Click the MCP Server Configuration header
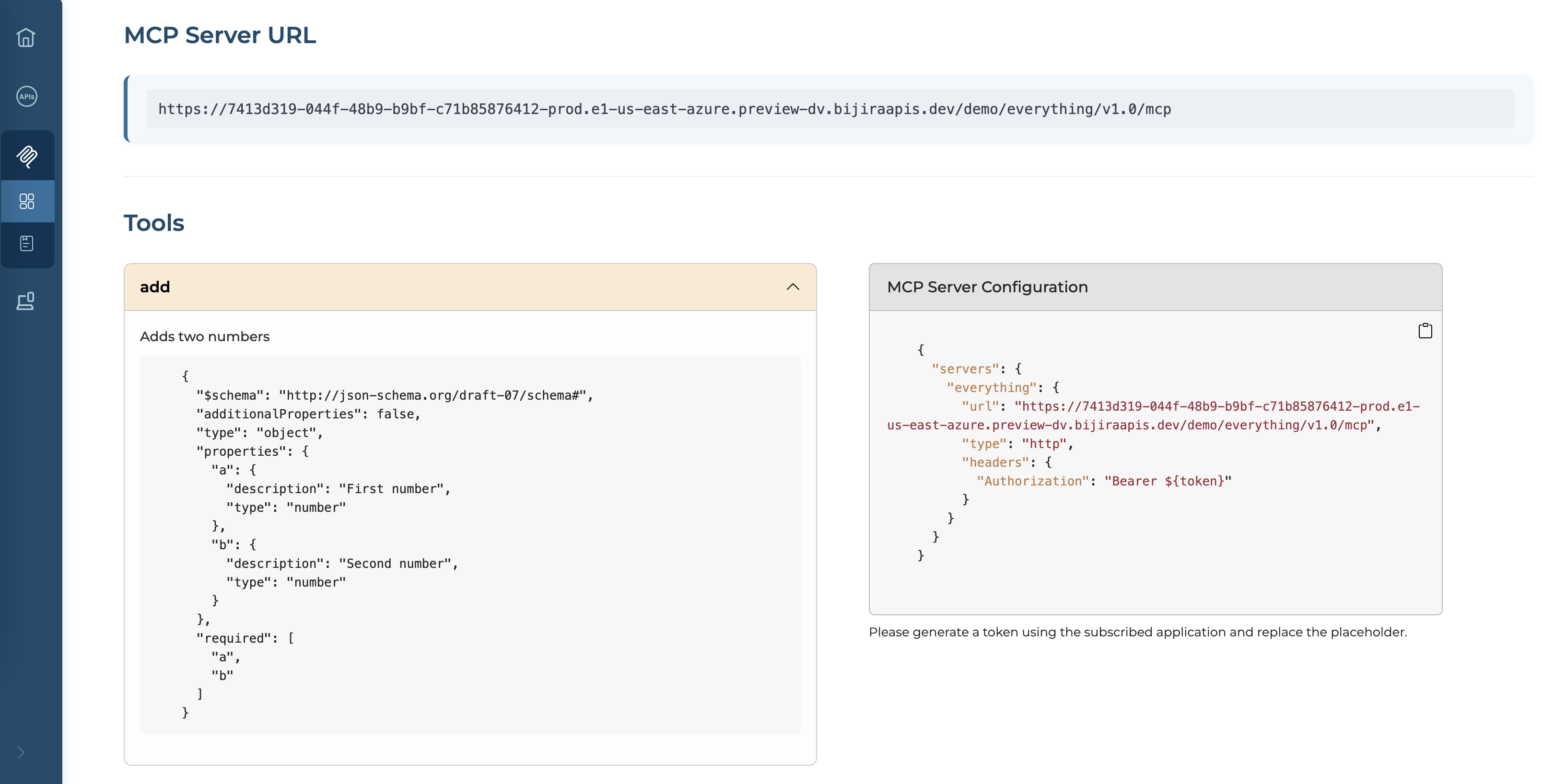The image size is (1542, 784). point(986,287)
